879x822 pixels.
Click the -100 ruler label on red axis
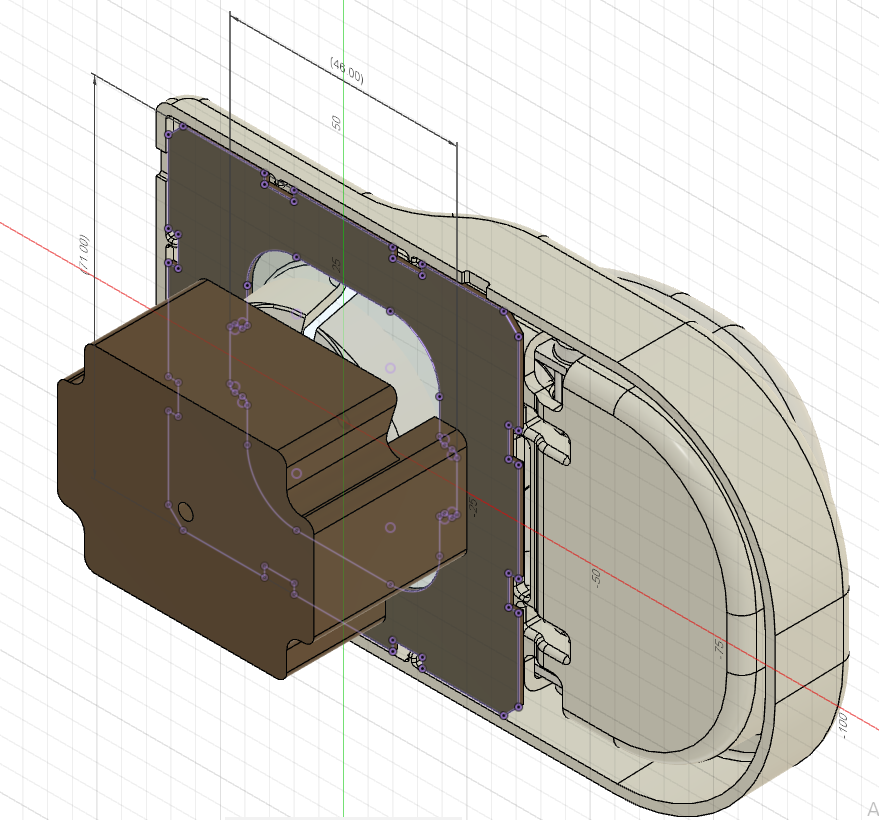(x=843, y=725)
